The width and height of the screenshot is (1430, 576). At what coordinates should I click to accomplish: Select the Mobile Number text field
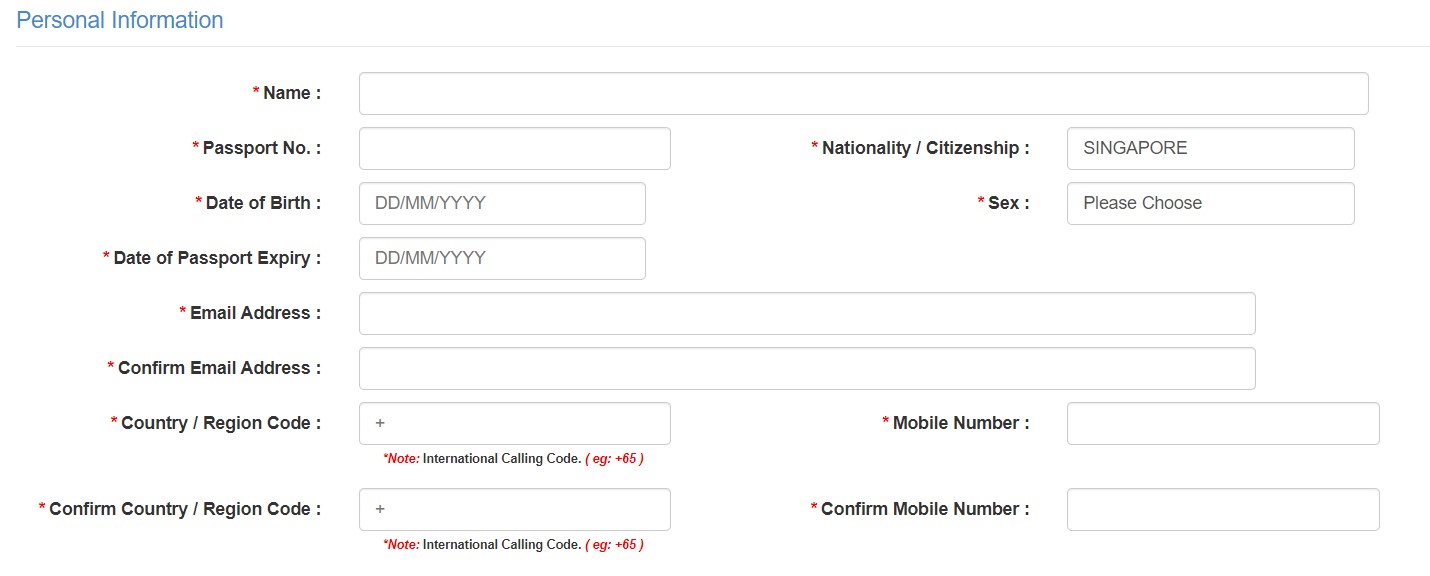(1222, 423)
